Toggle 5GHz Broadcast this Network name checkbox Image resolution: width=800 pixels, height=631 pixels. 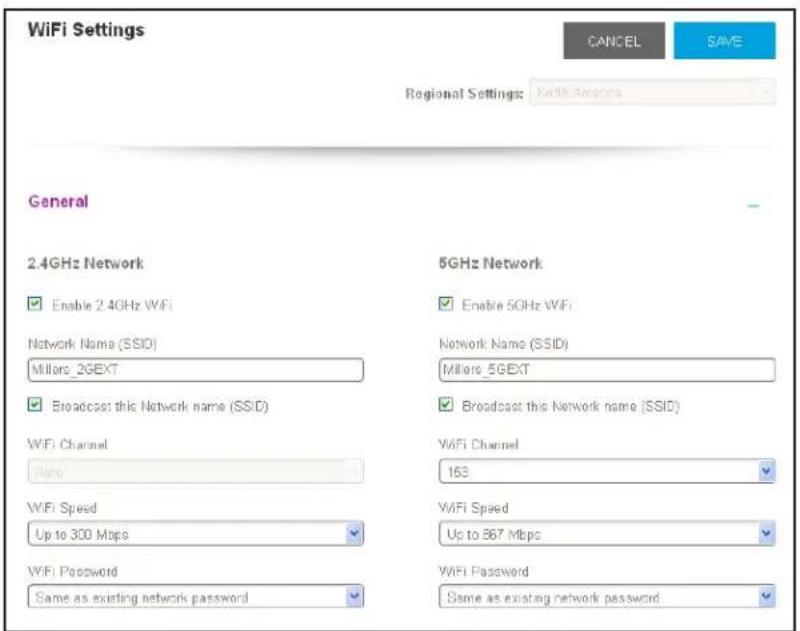pyautogui.click(x=445, y=405)
